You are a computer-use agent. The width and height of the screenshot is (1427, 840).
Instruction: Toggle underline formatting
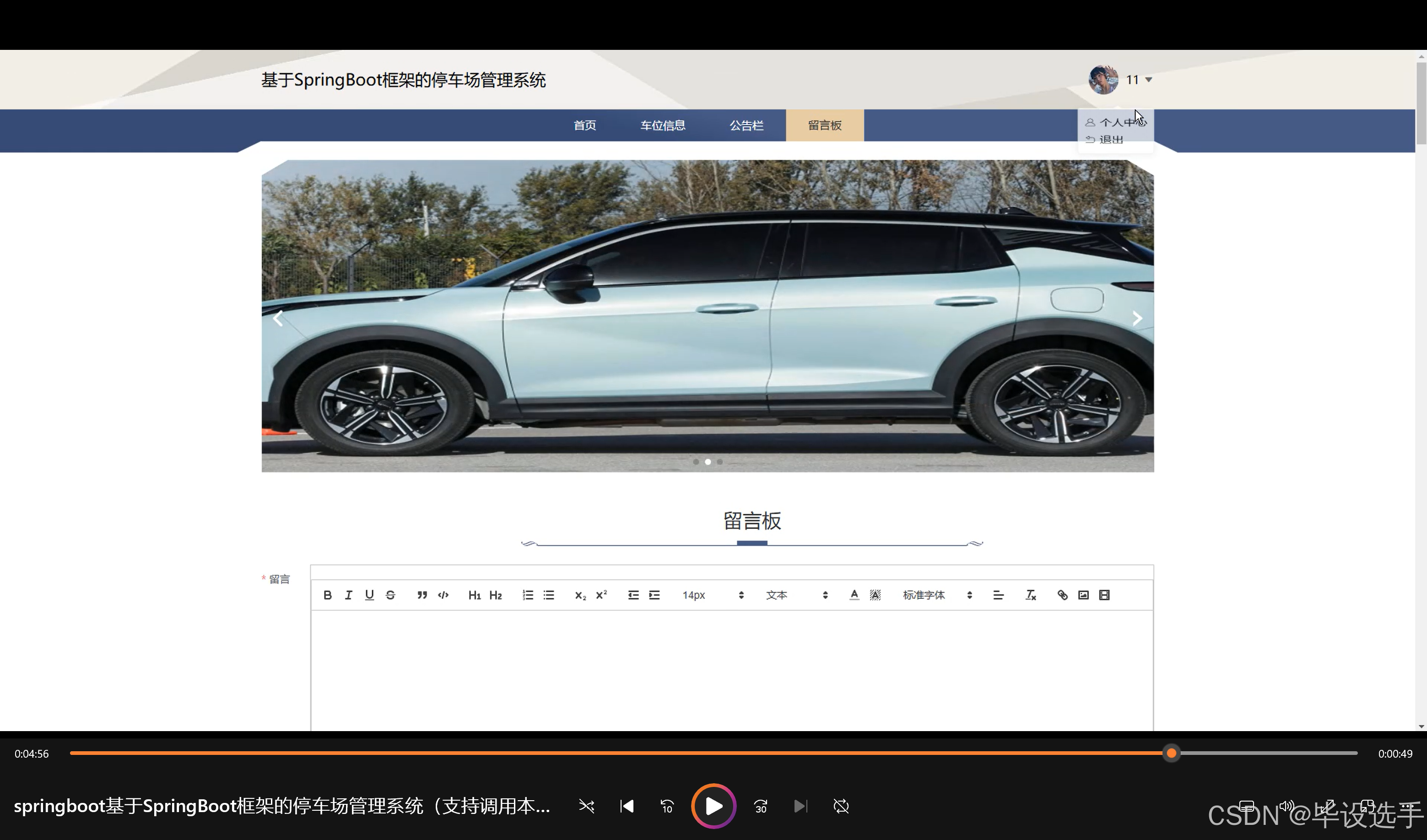[x=369, y=595]
